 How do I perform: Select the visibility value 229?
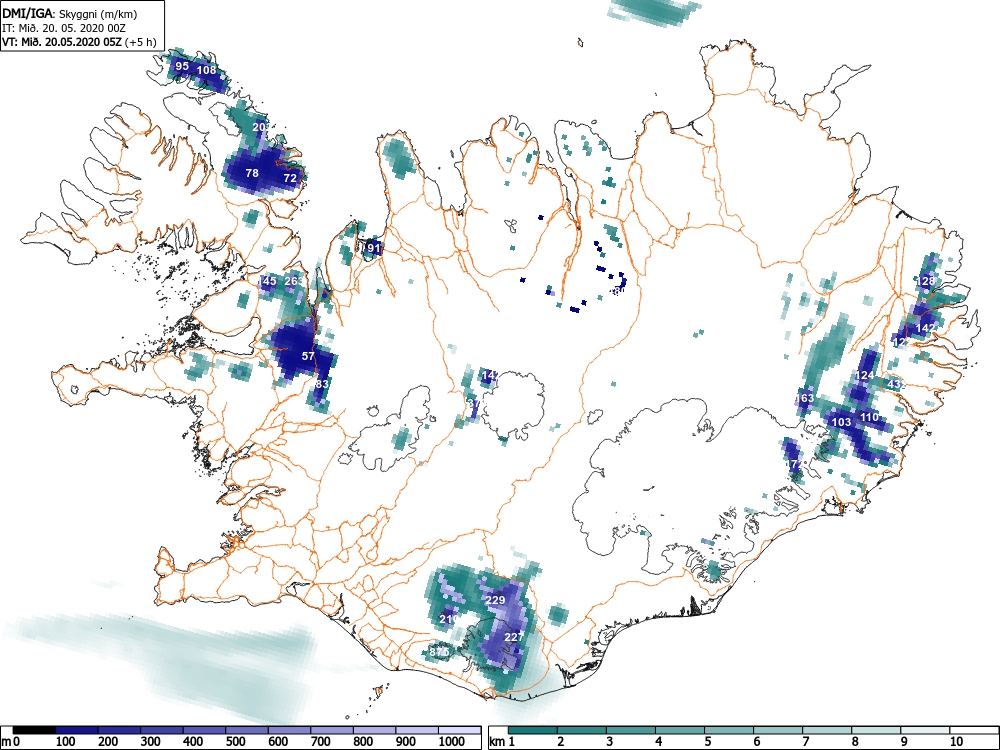click(496, 600)
